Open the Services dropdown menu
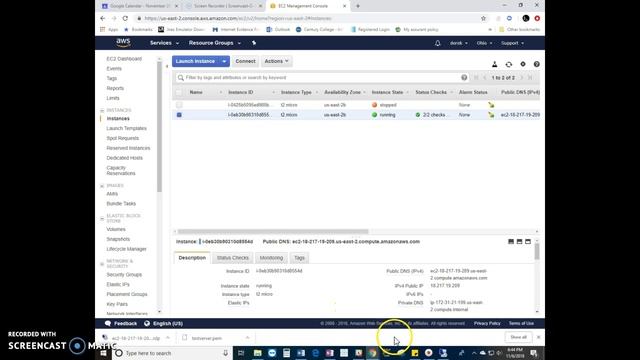This screenshot has height=360, width=640. coord(164,43)
